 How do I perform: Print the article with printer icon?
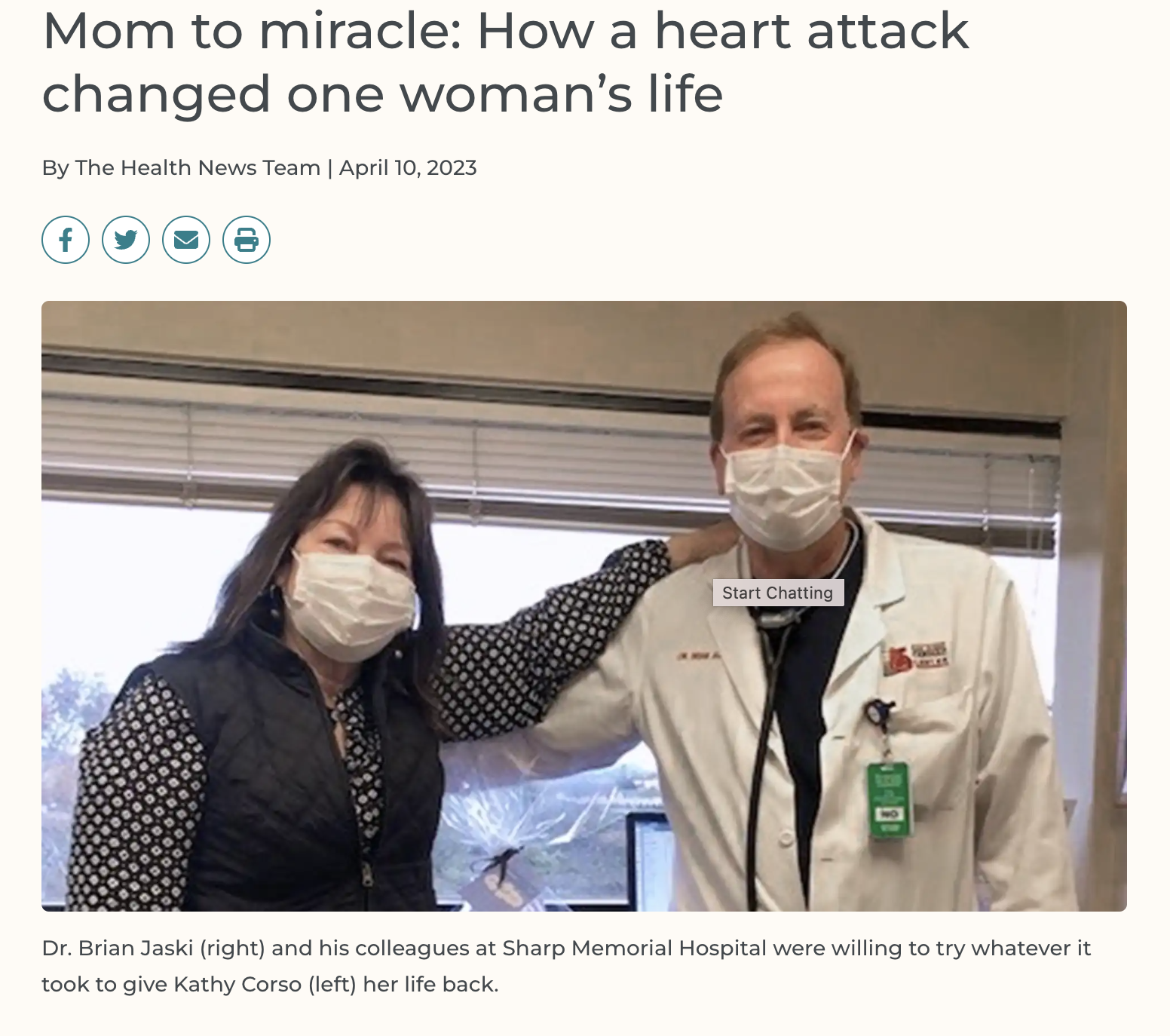[247, 240]
